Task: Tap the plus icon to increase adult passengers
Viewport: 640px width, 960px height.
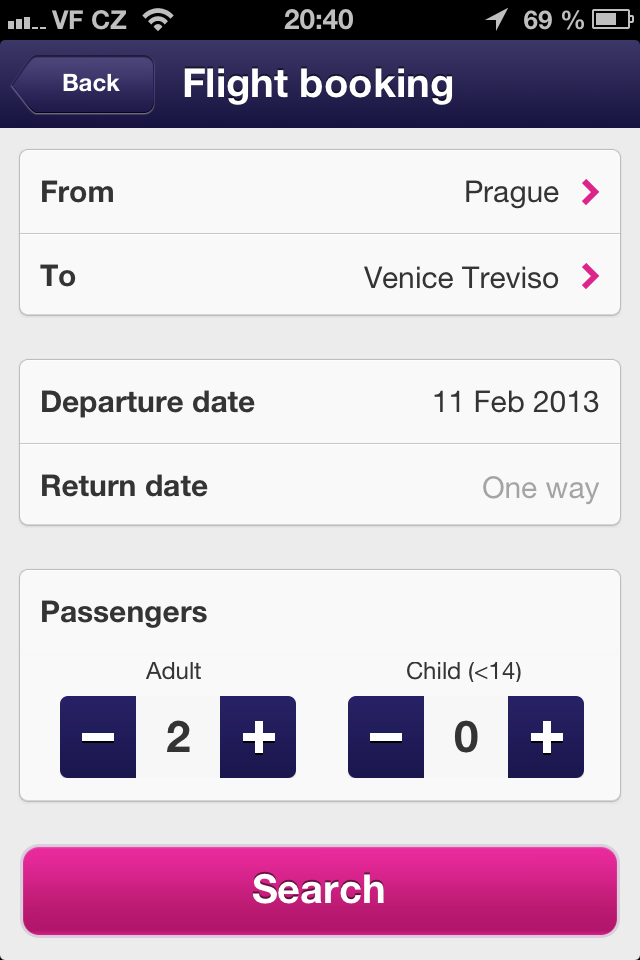Action: (x=257, y=737)
